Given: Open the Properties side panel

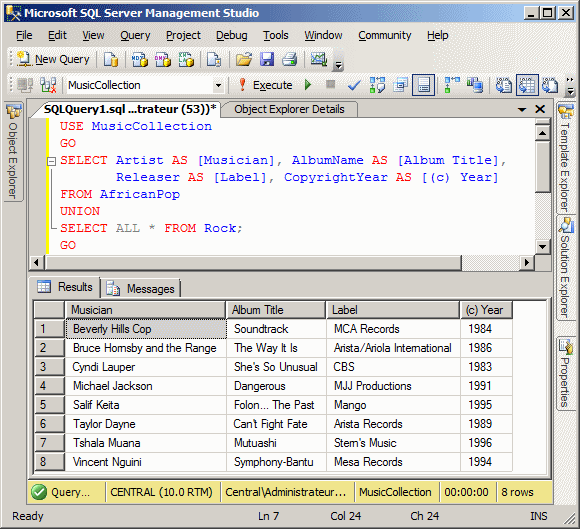Looking at the screenshot, I should [x=565, y=374].
